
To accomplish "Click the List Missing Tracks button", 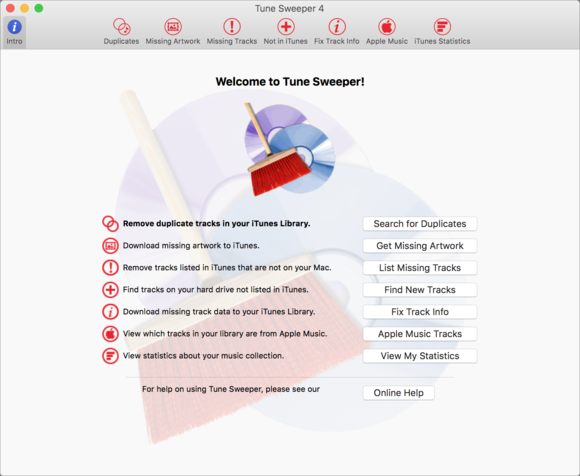I will [x=420, y=268].
